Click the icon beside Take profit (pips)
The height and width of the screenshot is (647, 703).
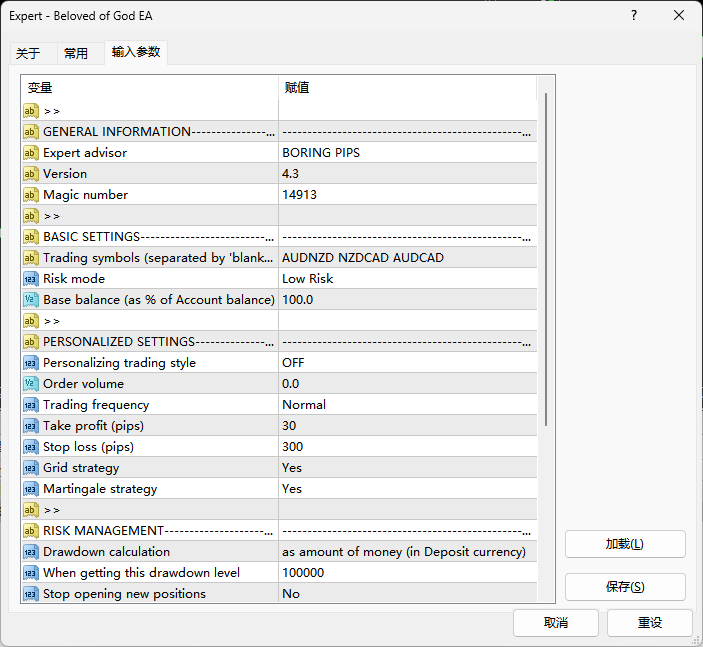(x=30, y=426)
